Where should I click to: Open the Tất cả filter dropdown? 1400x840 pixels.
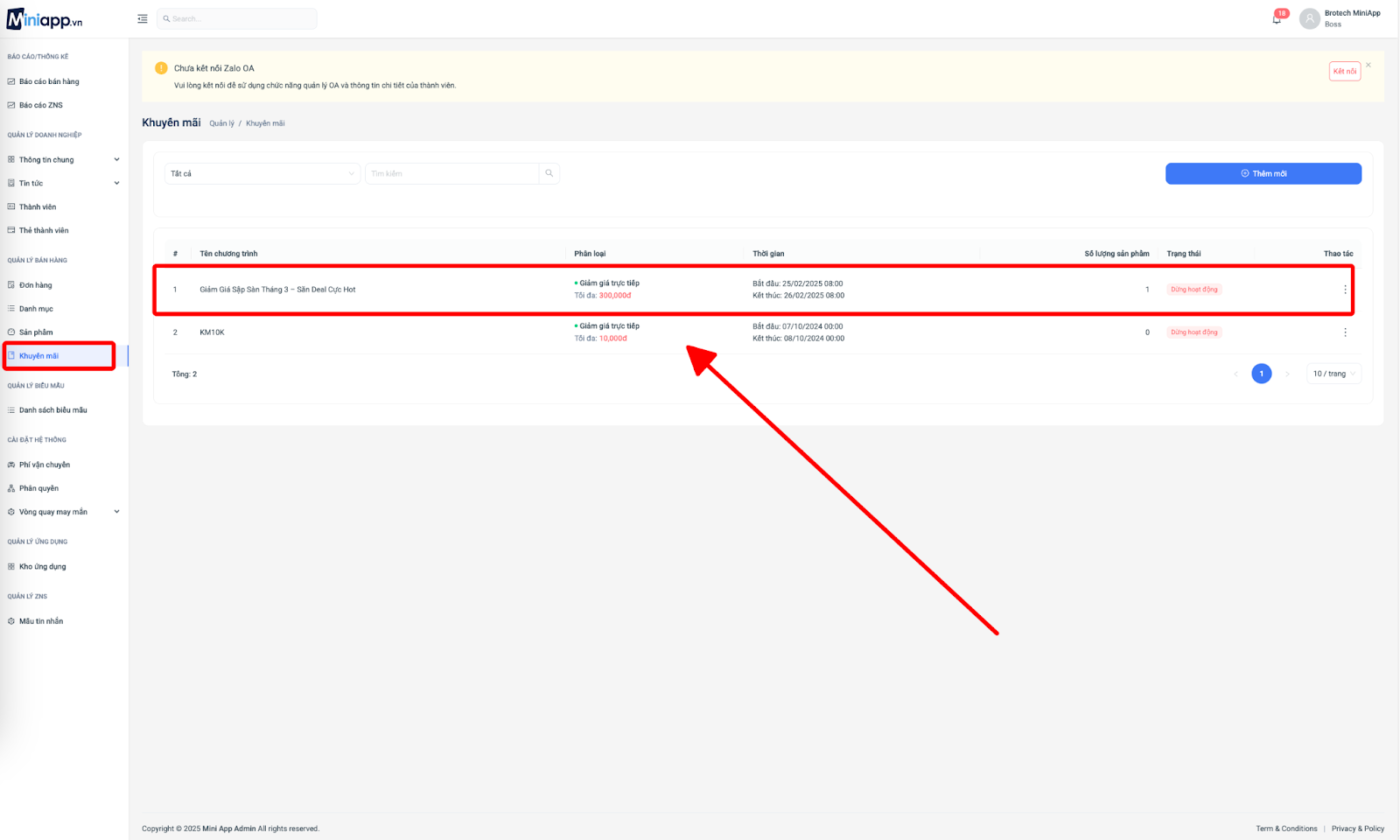tap(262, 173)
